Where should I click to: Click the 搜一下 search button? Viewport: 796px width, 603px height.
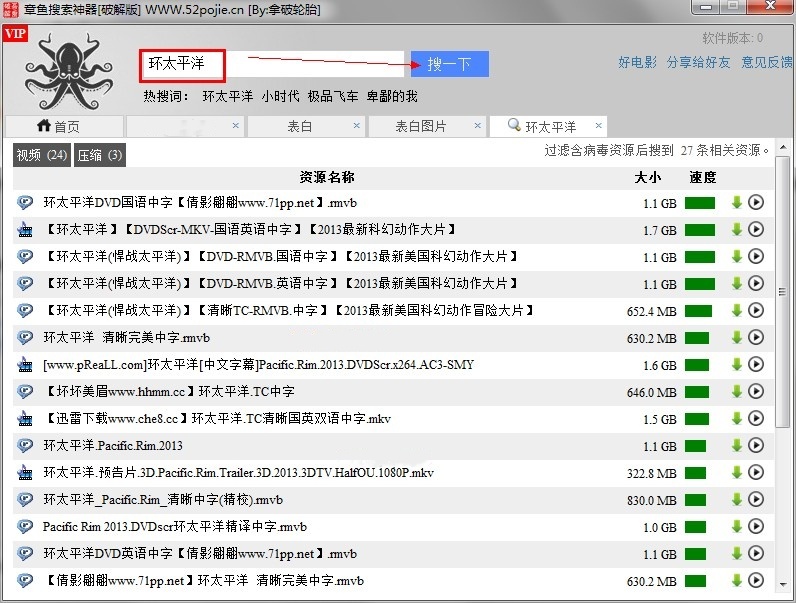tap(449, 64)
